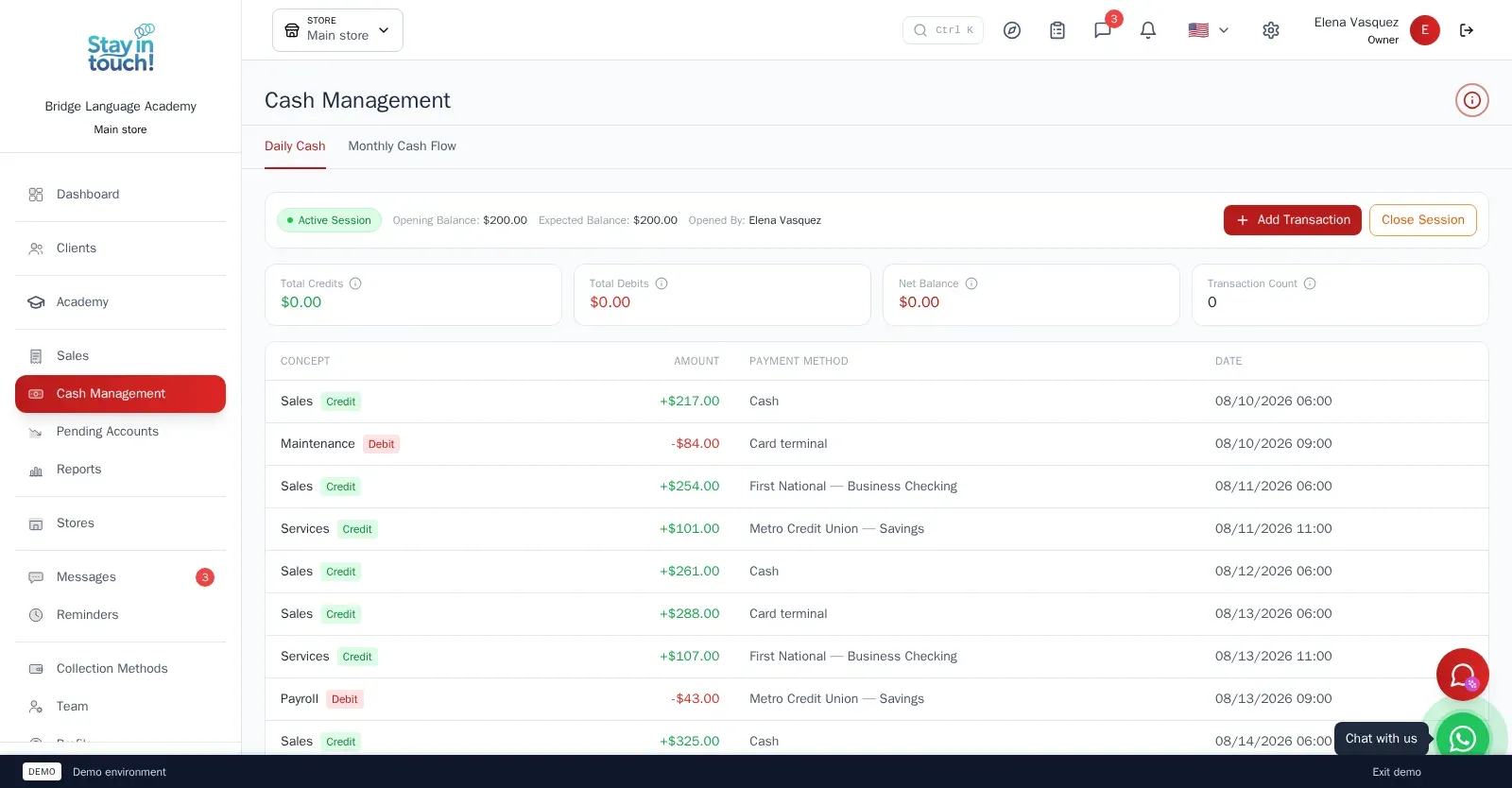The image size is (1512, 788).
Task: Click Exit demo link
Action: pyautogui.click(x=1397, y=772)
